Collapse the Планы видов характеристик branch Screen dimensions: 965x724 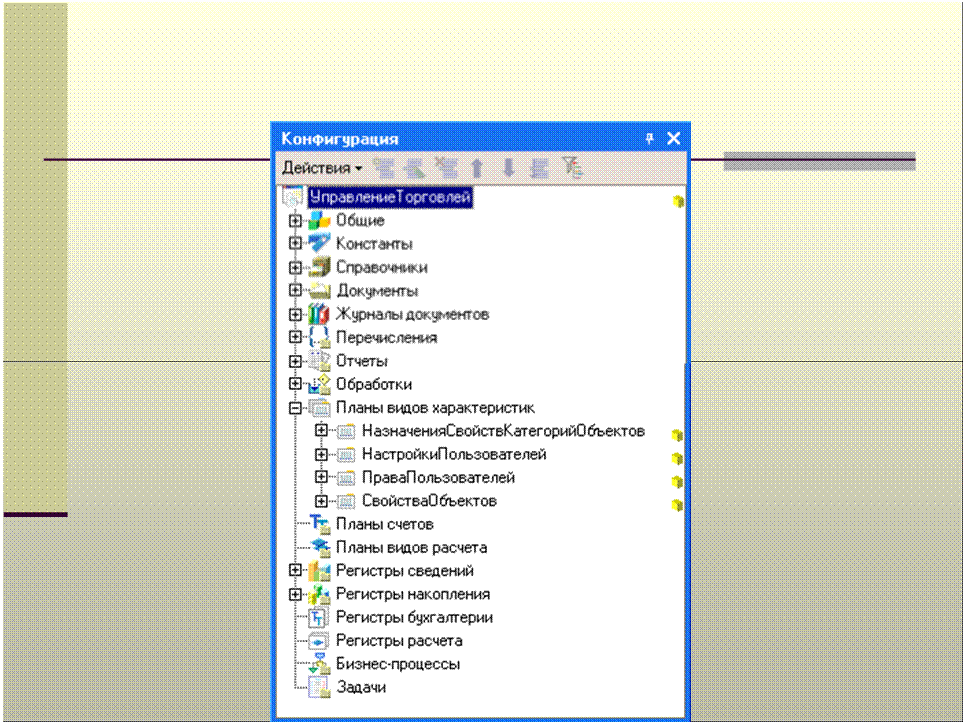click(295, 408)
